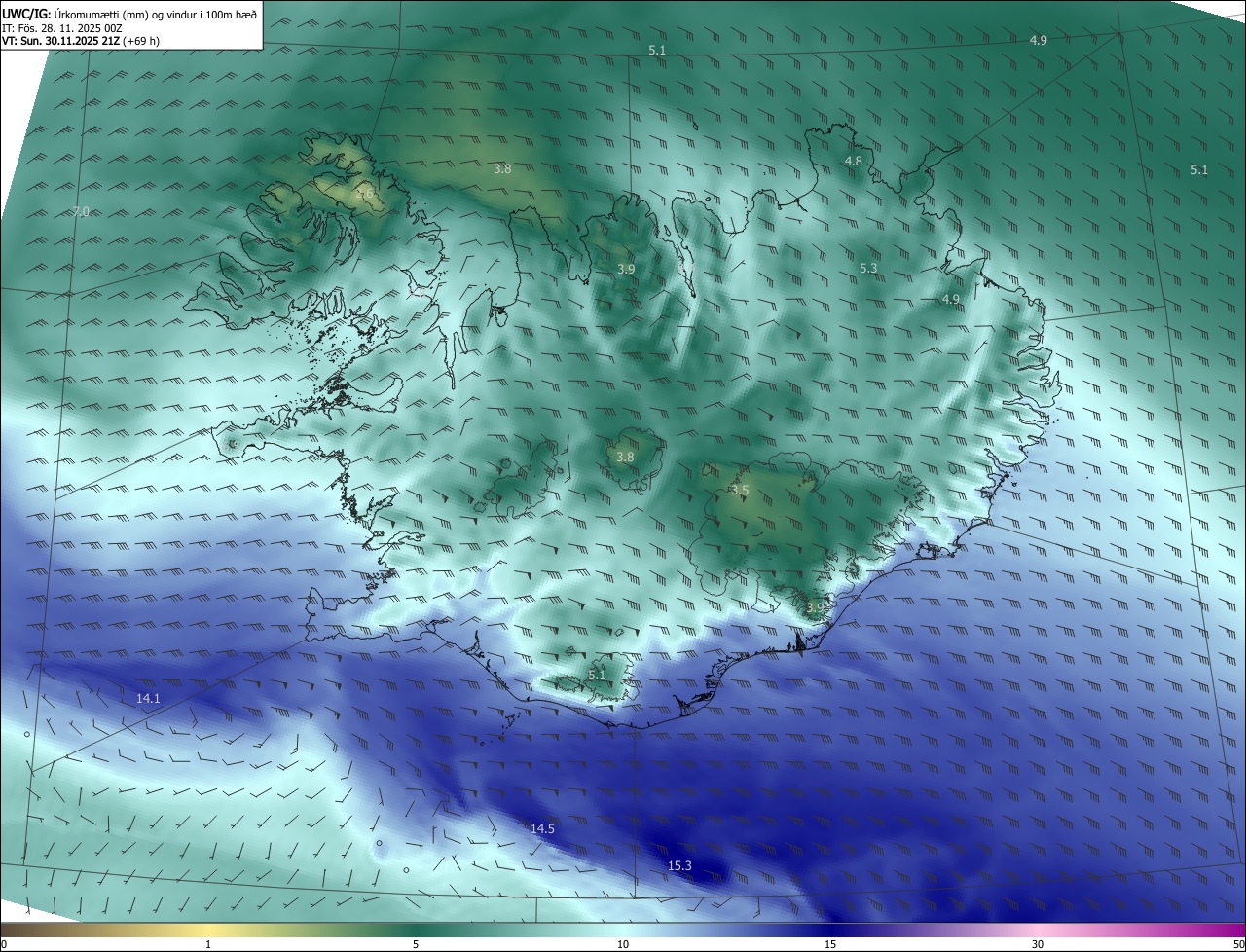Click the brown low-value start of the colorbar
Image resolution: width=1246 pixels, height=952 pixels.
19,930
